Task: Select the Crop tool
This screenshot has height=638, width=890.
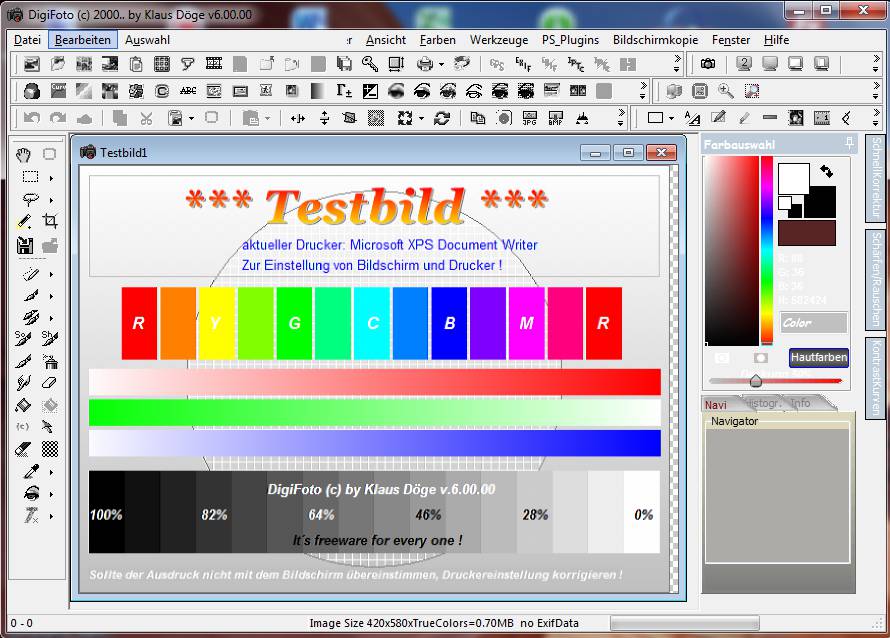Action: (50, 221)
